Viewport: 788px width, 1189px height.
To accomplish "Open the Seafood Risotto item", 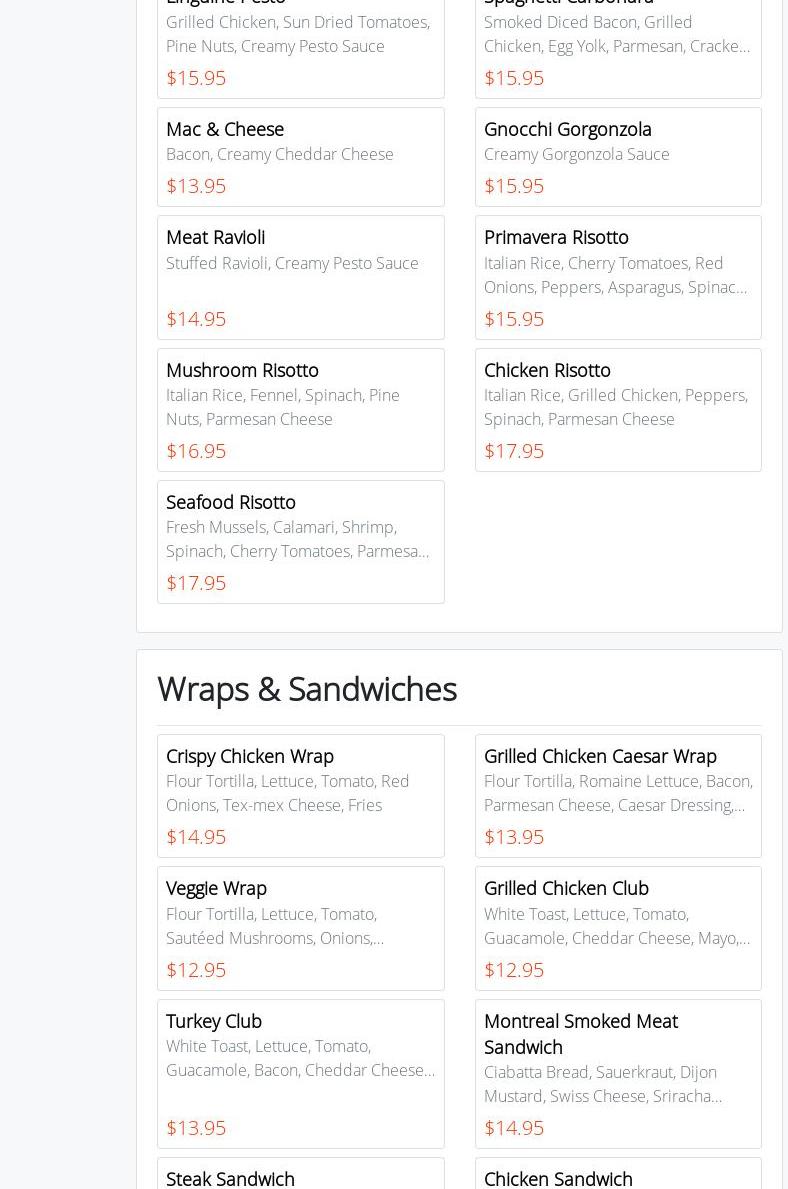I will (x=300, y=541).
